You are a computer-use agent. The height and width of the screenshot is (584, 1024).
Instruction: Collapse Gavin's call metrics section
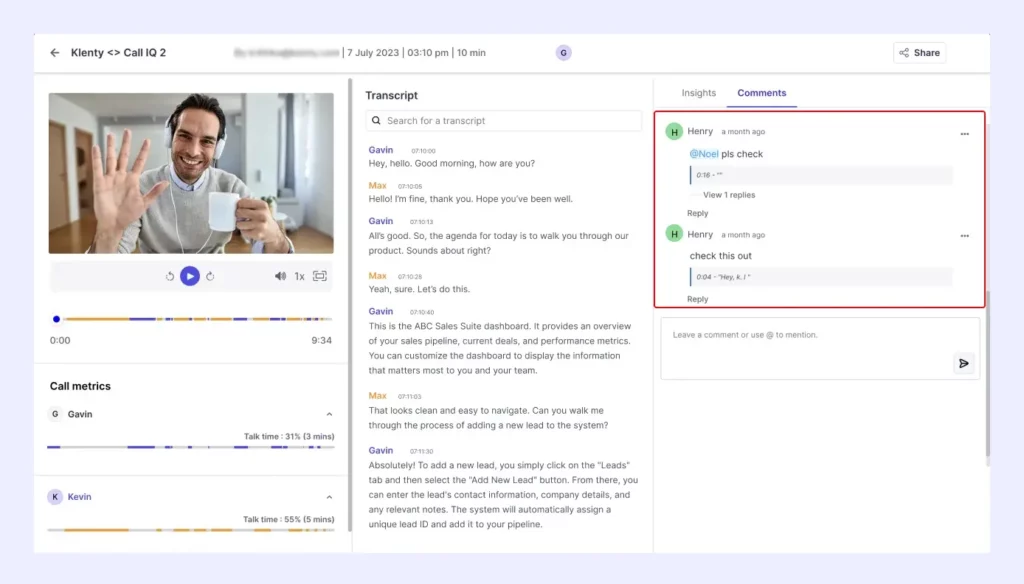(329, 414)
